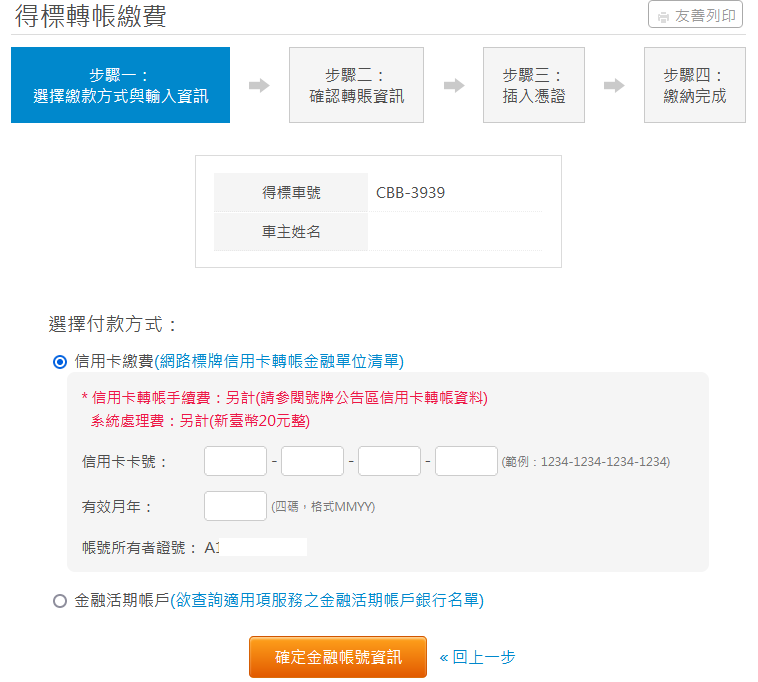Select the 金融活期帳戶 radio option
Screen dimensions: 758x682
click(60, 601)
